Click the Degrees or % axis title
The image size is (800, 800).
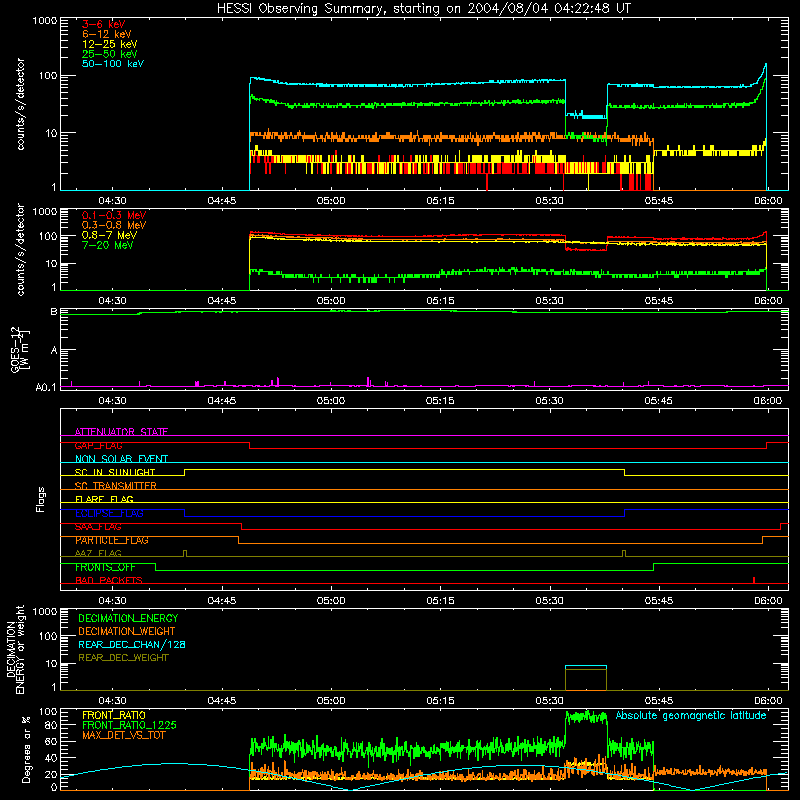26,749
